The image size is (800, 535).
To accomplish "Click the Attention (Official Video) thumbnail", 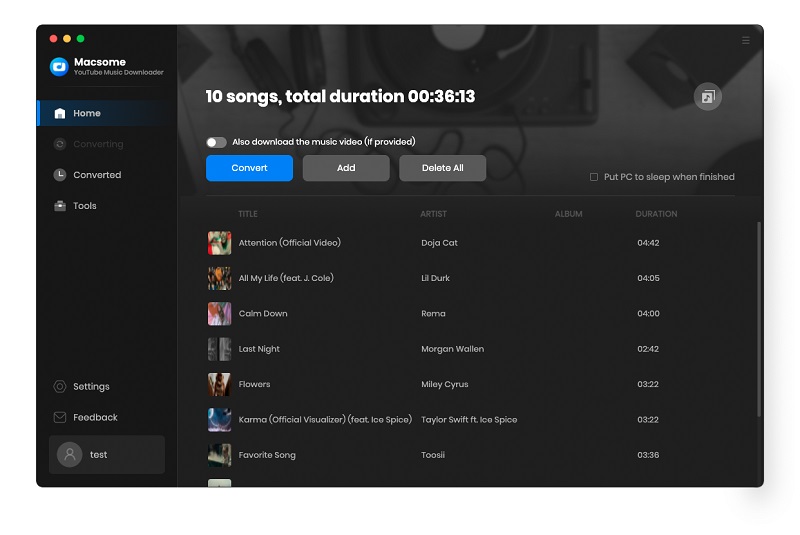I will tap(219, 243).
